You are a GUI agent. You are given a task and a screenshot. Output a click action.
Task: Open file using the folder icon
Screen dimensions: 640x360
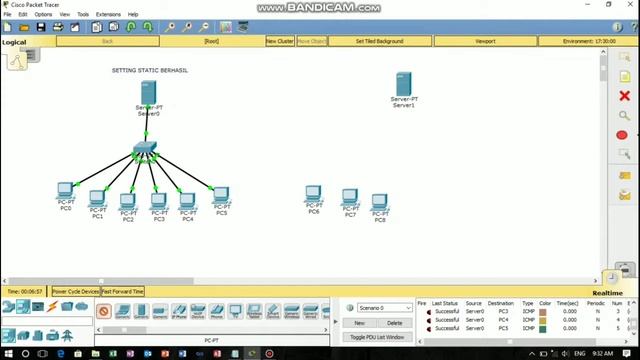(24, 27)
